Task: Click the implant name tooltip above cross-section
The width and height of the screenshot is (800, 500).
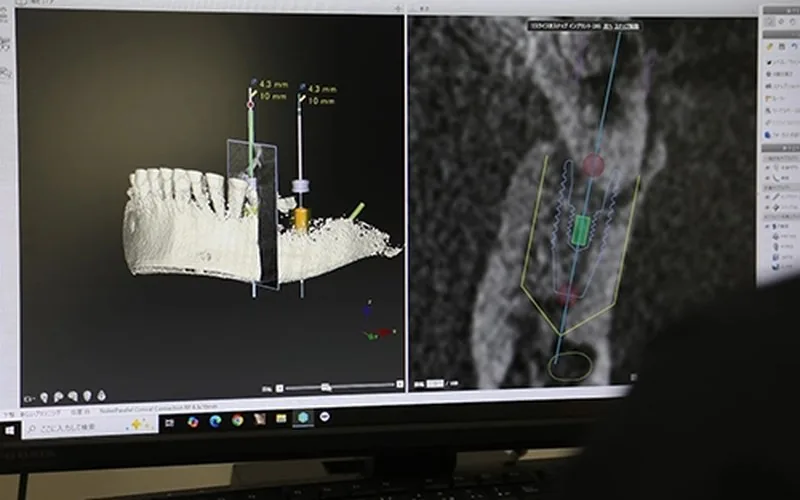Action: (584, 26)
